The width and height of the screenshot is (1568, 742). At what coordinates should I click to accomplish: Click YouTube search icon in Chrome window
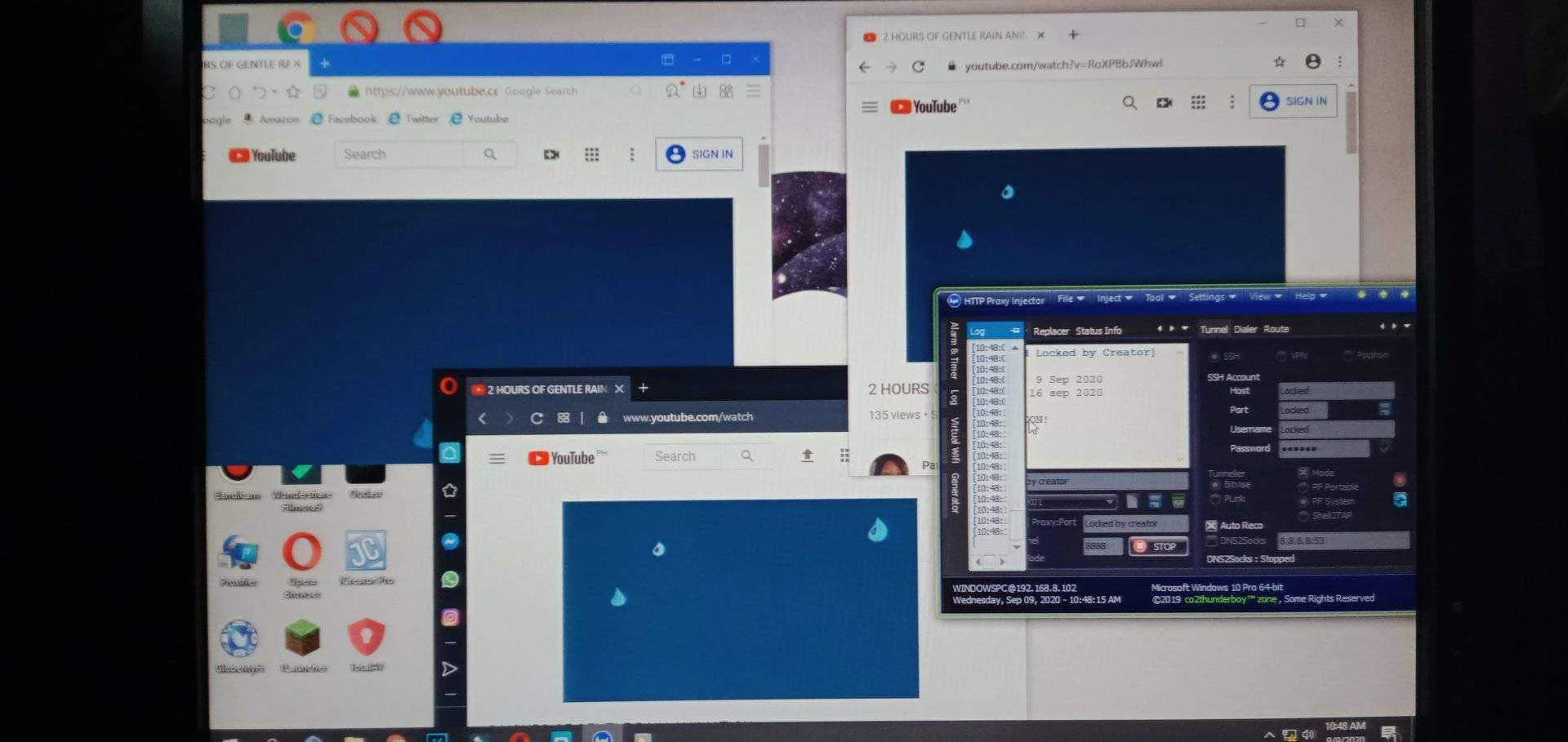1129,103
